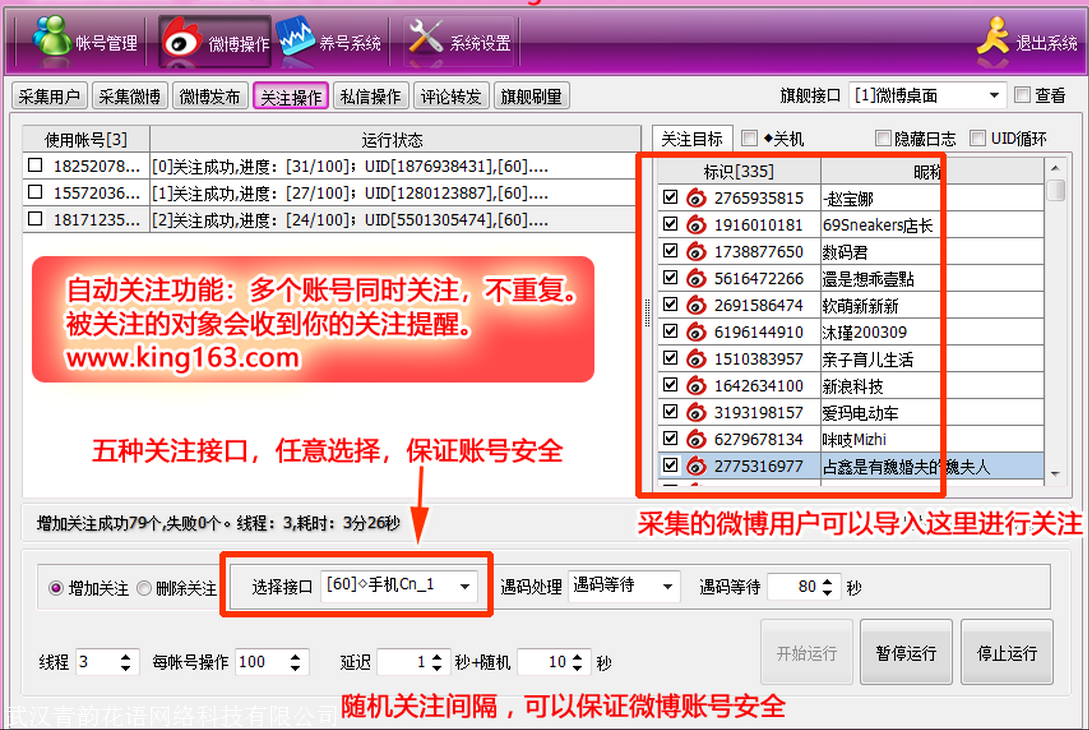Toggle 查看 checkbox
Viewport: 1089px width, 730px height.
[1022, 95]
